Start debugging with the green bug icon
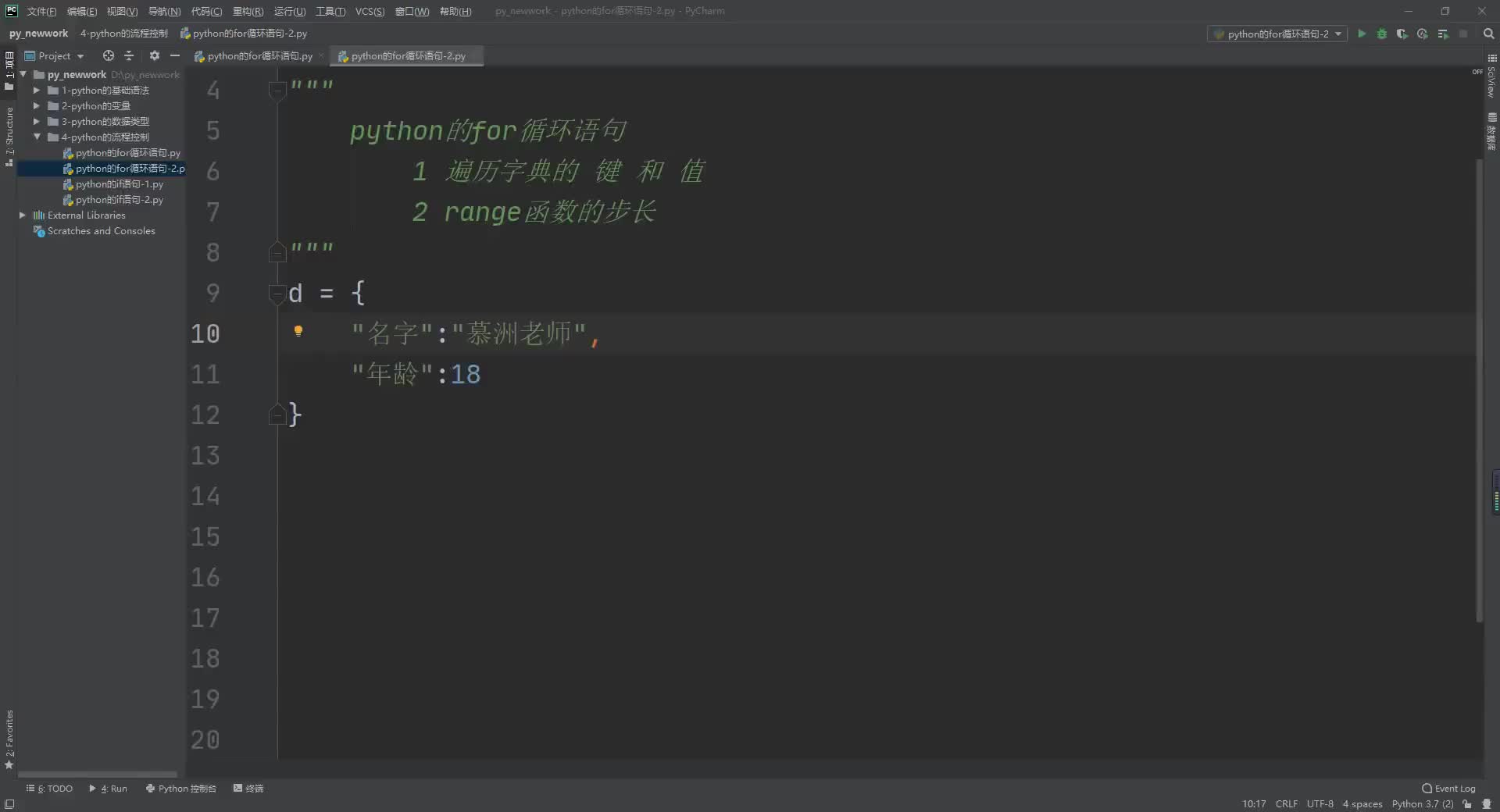Viewport: 1500px width, 812px height. pyautogui.click(x=1382, y=34)
